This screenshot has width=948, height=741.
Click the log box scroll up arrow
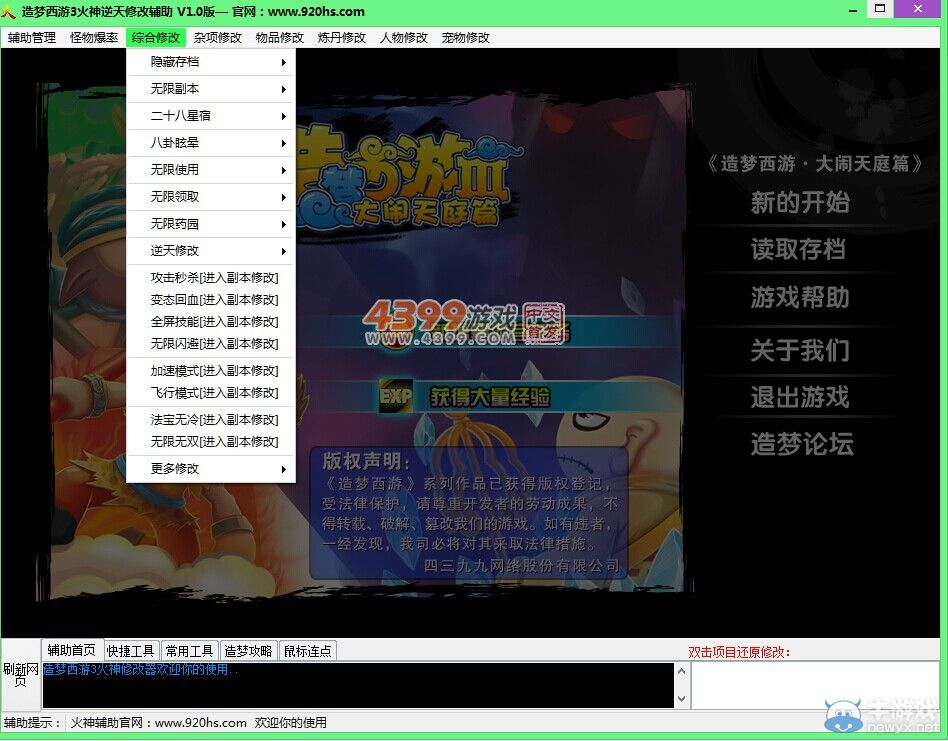point(682,670)
